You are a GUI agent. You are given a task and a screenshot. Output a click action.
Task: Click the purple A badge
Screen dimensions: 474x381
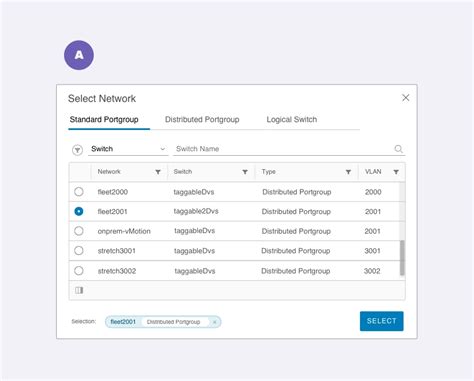79,55
